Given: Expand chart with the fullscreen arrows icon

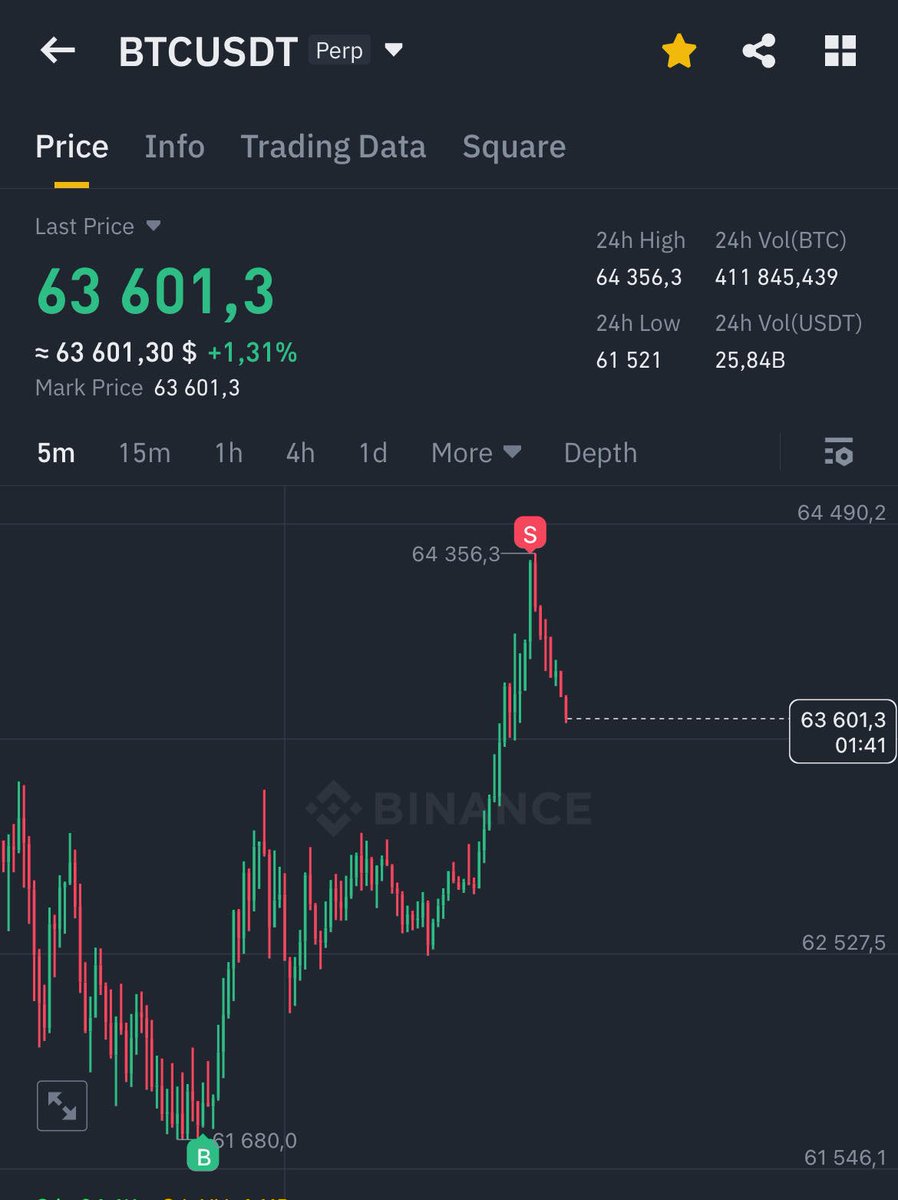Looking at the screenshot, I should (62, 1106).
